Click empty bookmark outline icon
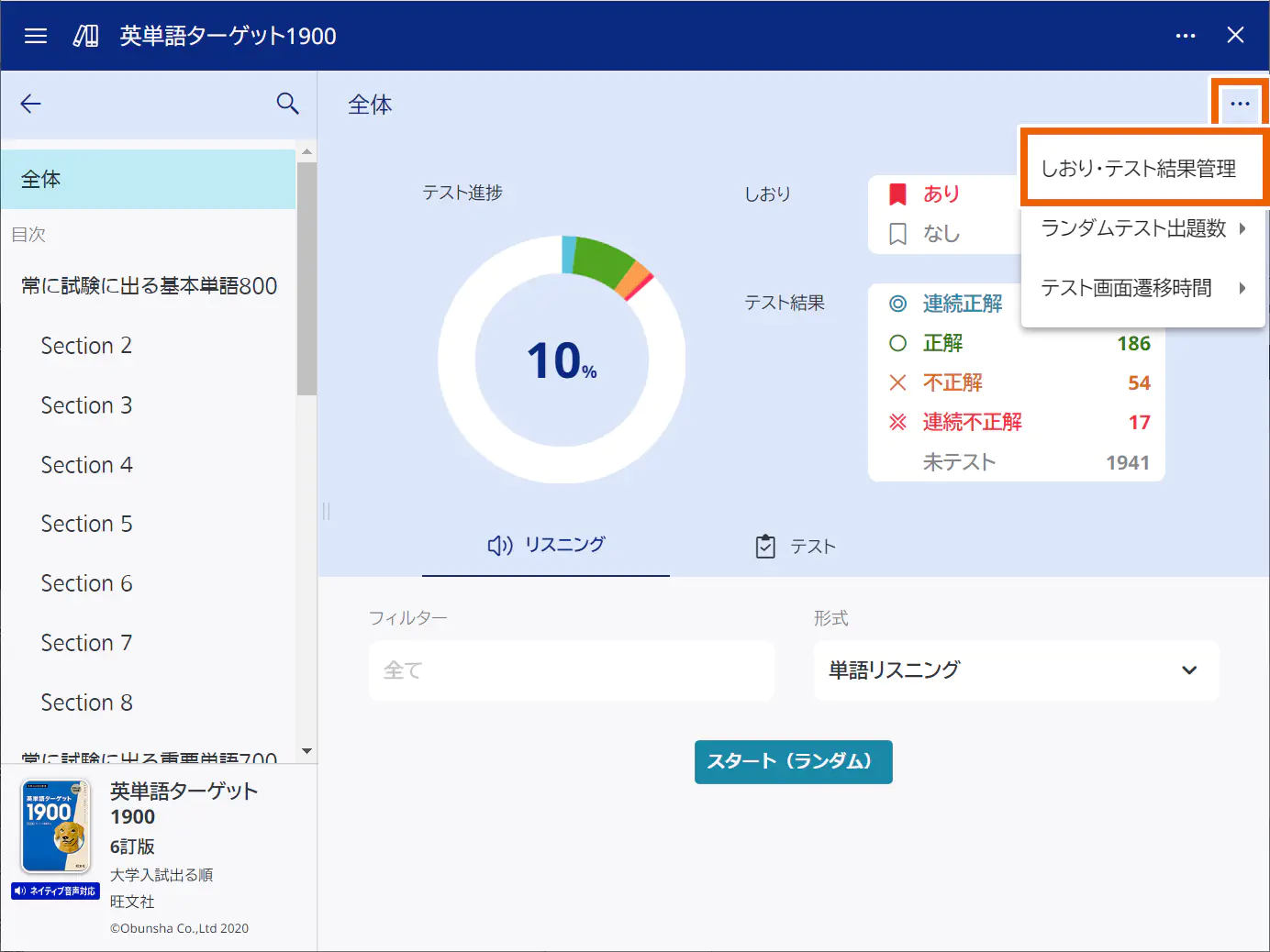This screenshot has width=1270, height=952. 898,234
